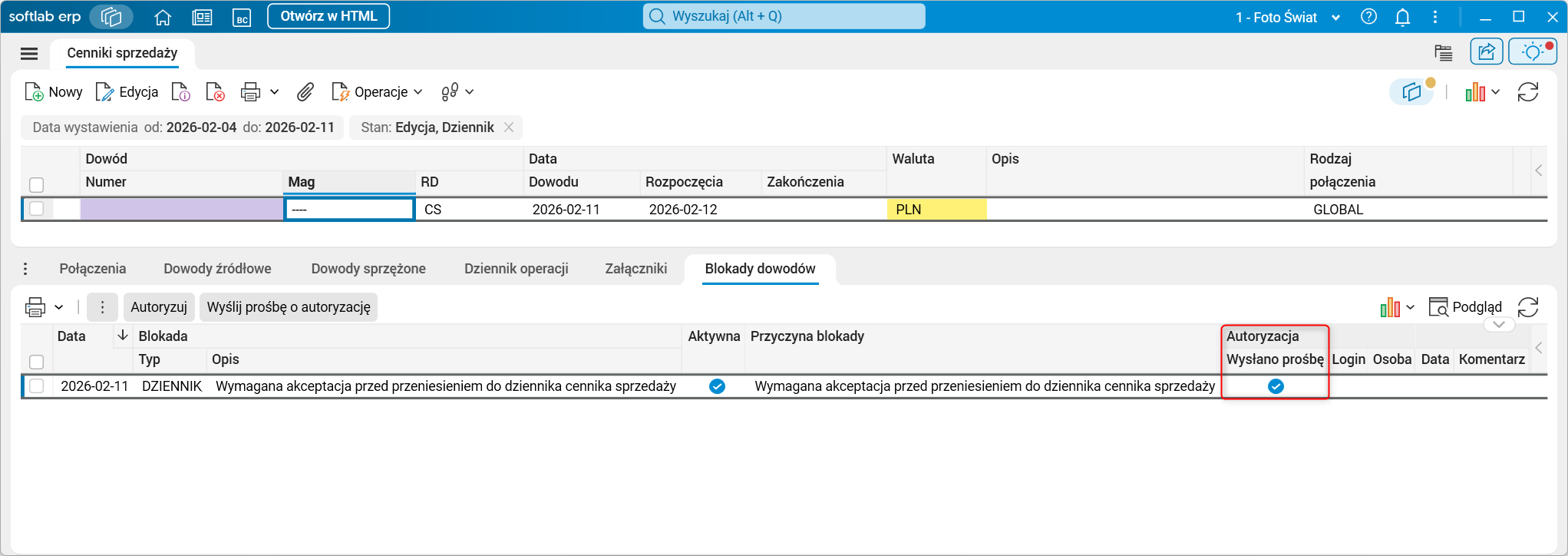Go to the Home screen icon
Screen dimensions: 1568x556
pos(163,17)
